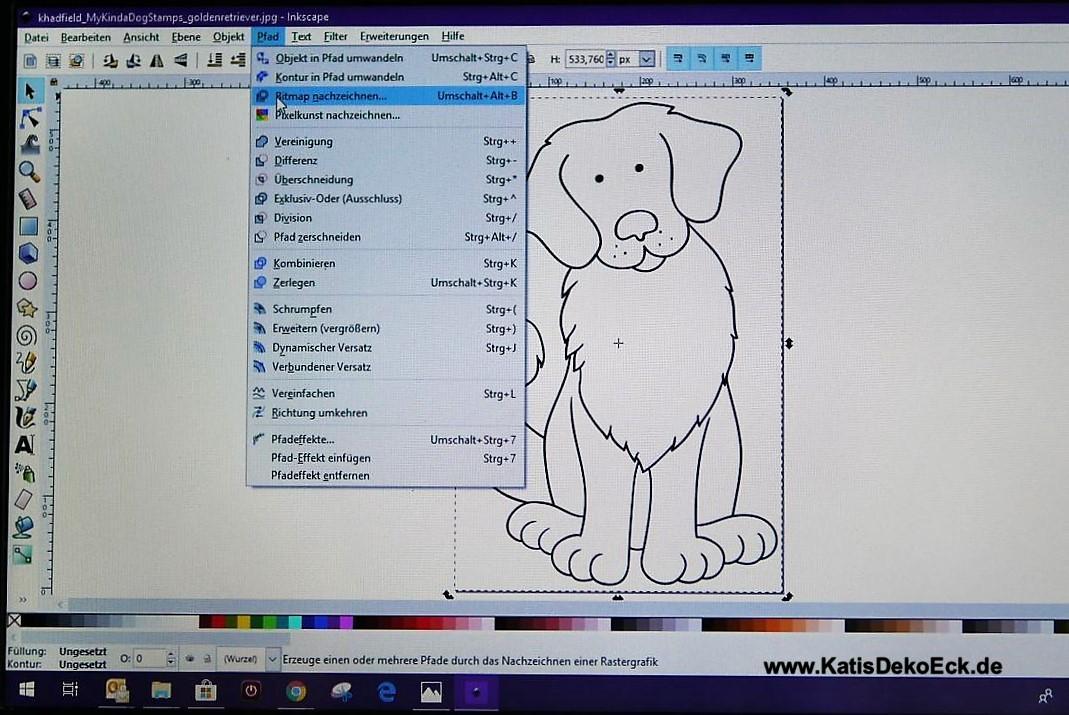Click the H height input field
Screen dimensions: 1069x715
click(584, 60)
